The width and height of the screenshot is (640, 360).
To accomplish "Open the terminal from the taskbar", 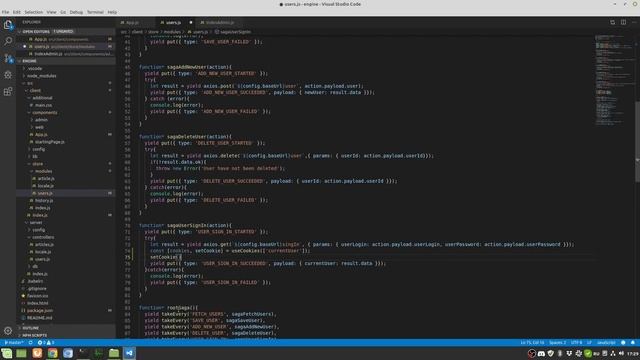I will (x=83, y=353).
